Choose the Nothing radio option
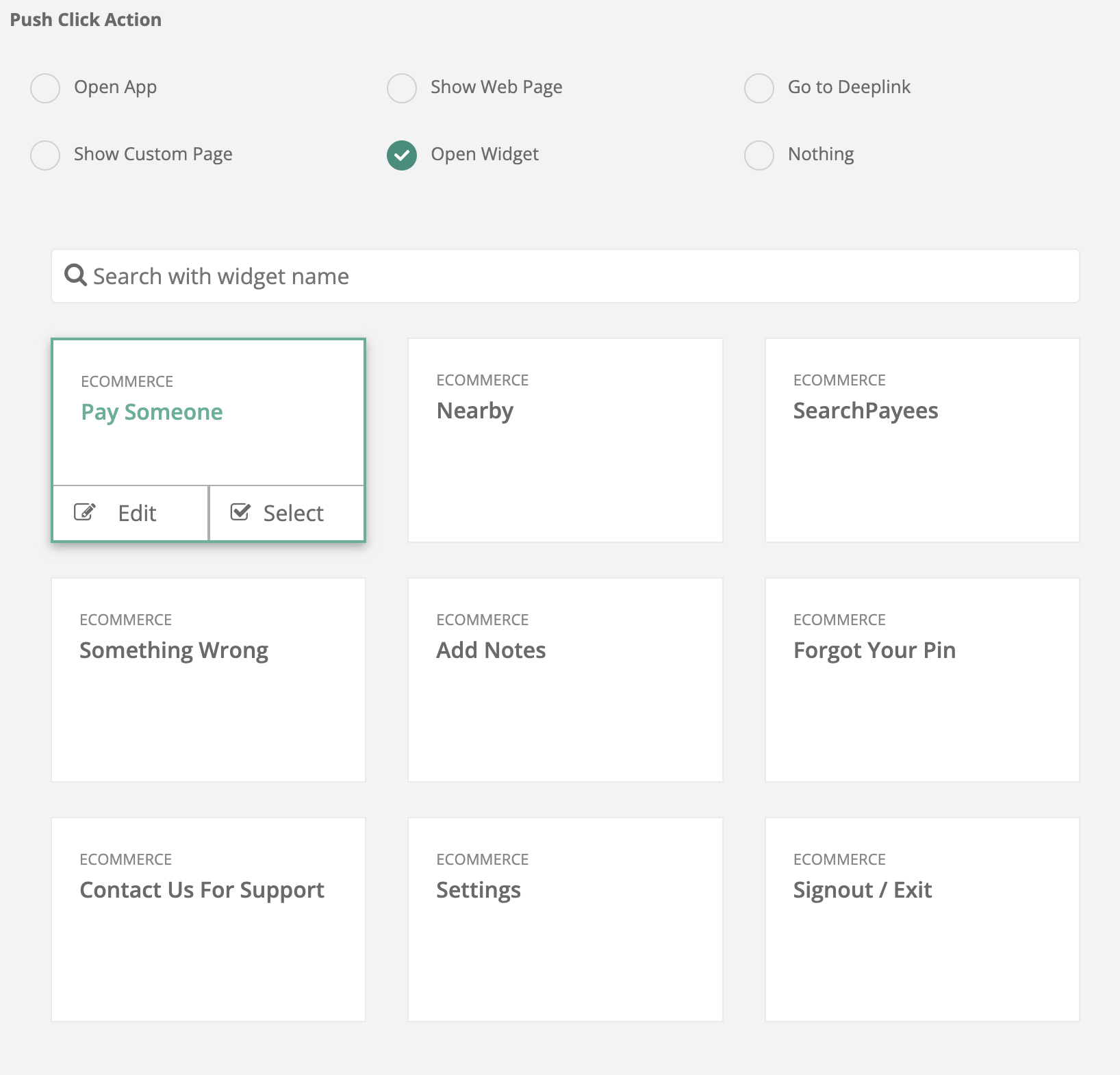1120x1075 pixels. (x=759, y=155)
